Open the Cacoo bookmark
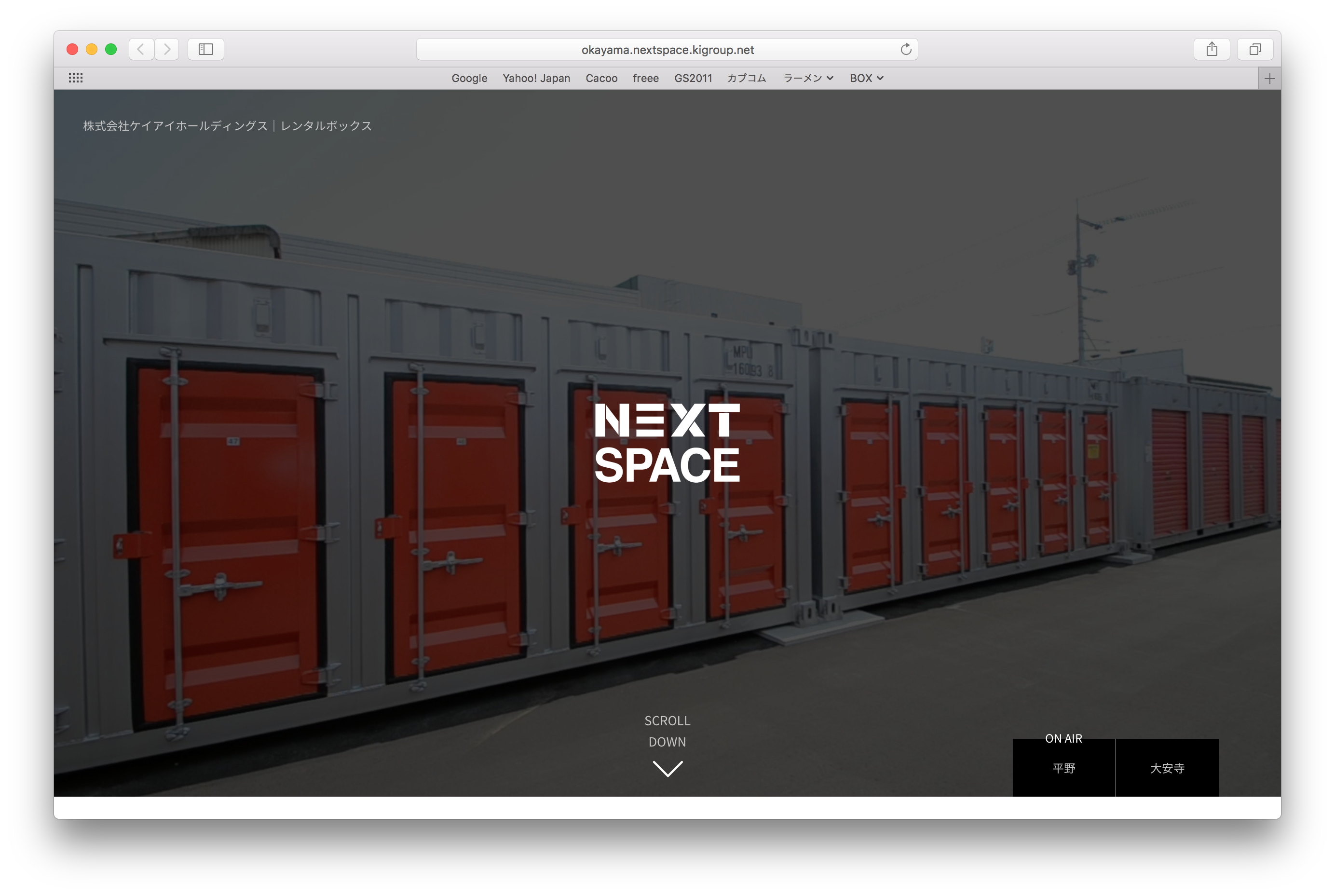 [601, 78]
